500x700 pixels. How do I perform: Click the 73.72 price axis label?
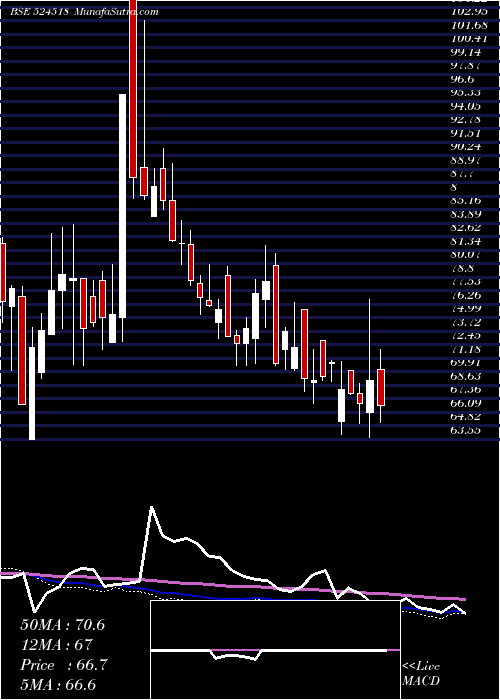(x=465, y=322)
